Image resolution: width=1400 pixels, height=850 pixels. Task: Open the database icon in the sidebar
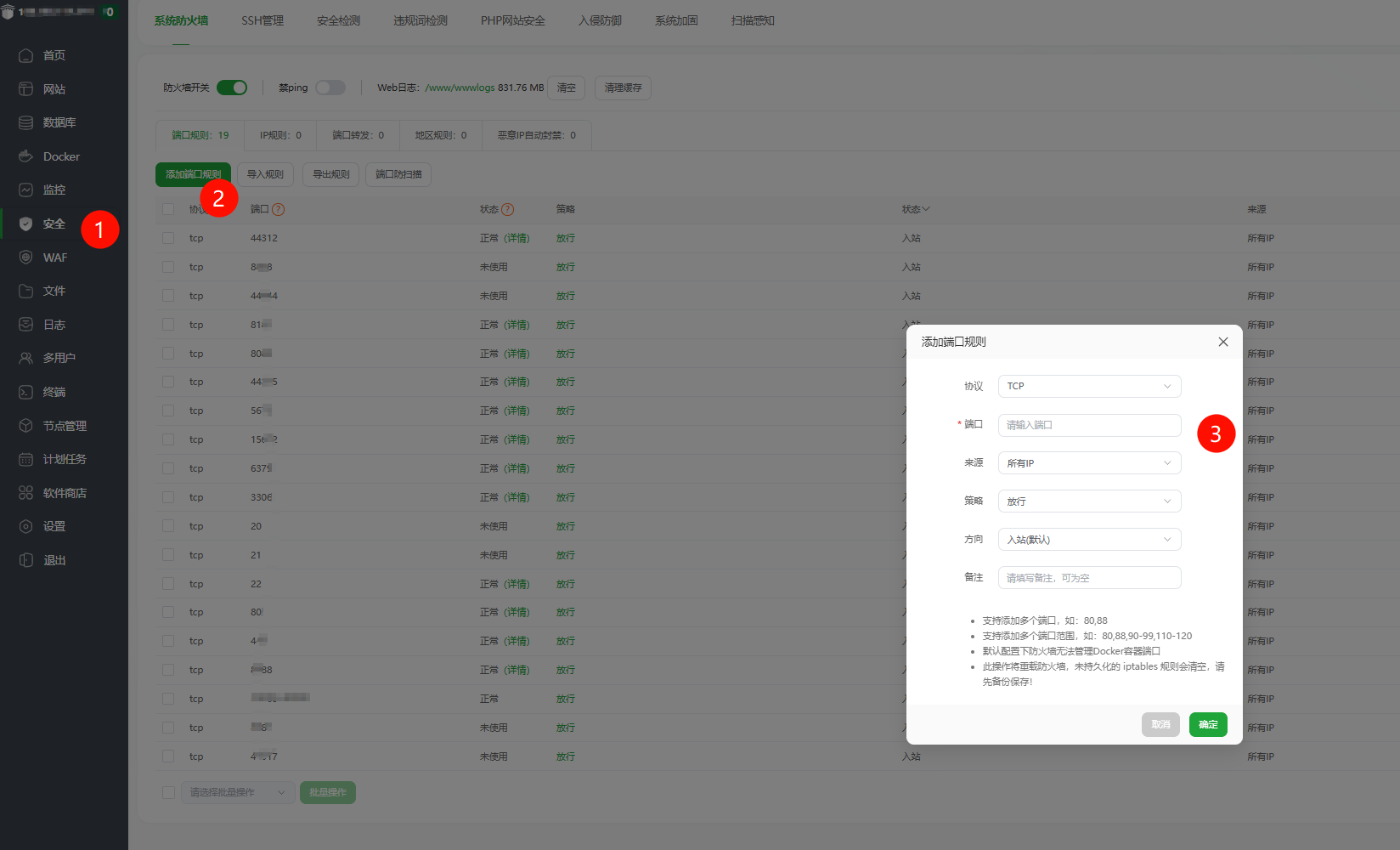click(26, 122)
